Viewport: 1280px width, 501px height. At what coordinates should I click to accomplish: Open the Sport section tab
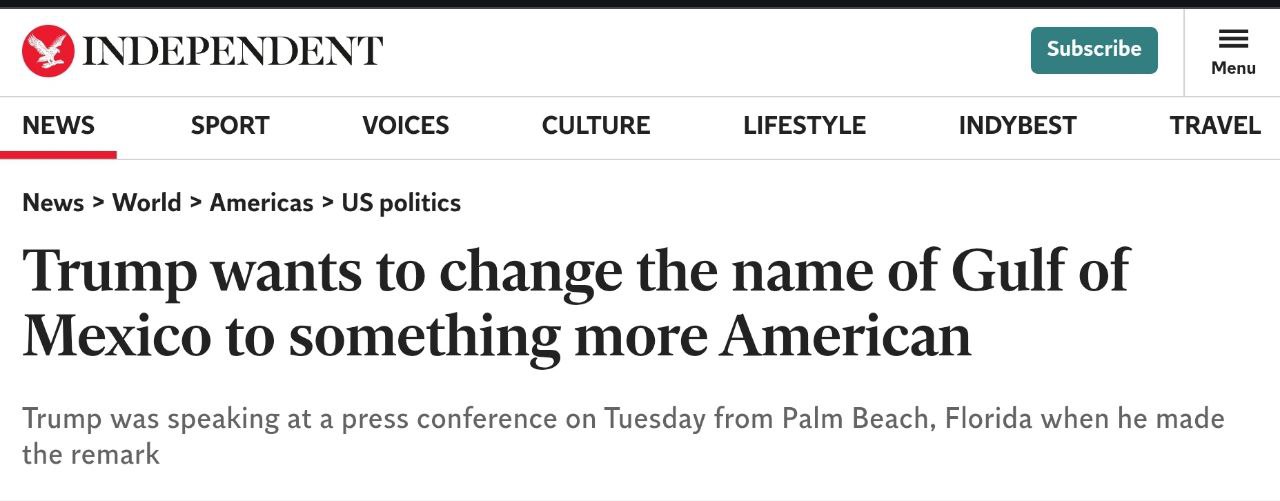tap(230, 126)
